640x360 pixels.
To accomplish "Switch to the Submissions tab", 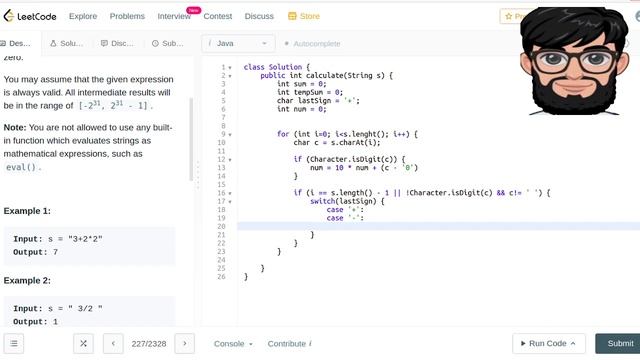I will (x=168, y=43).
